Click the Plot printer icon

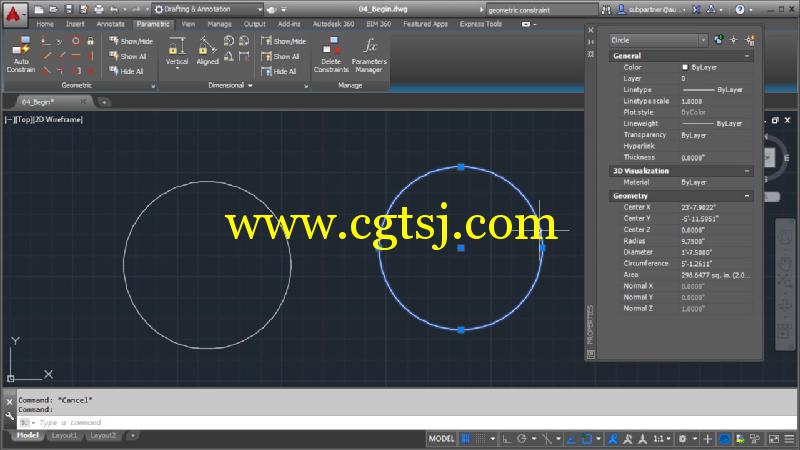pos(98,9)
